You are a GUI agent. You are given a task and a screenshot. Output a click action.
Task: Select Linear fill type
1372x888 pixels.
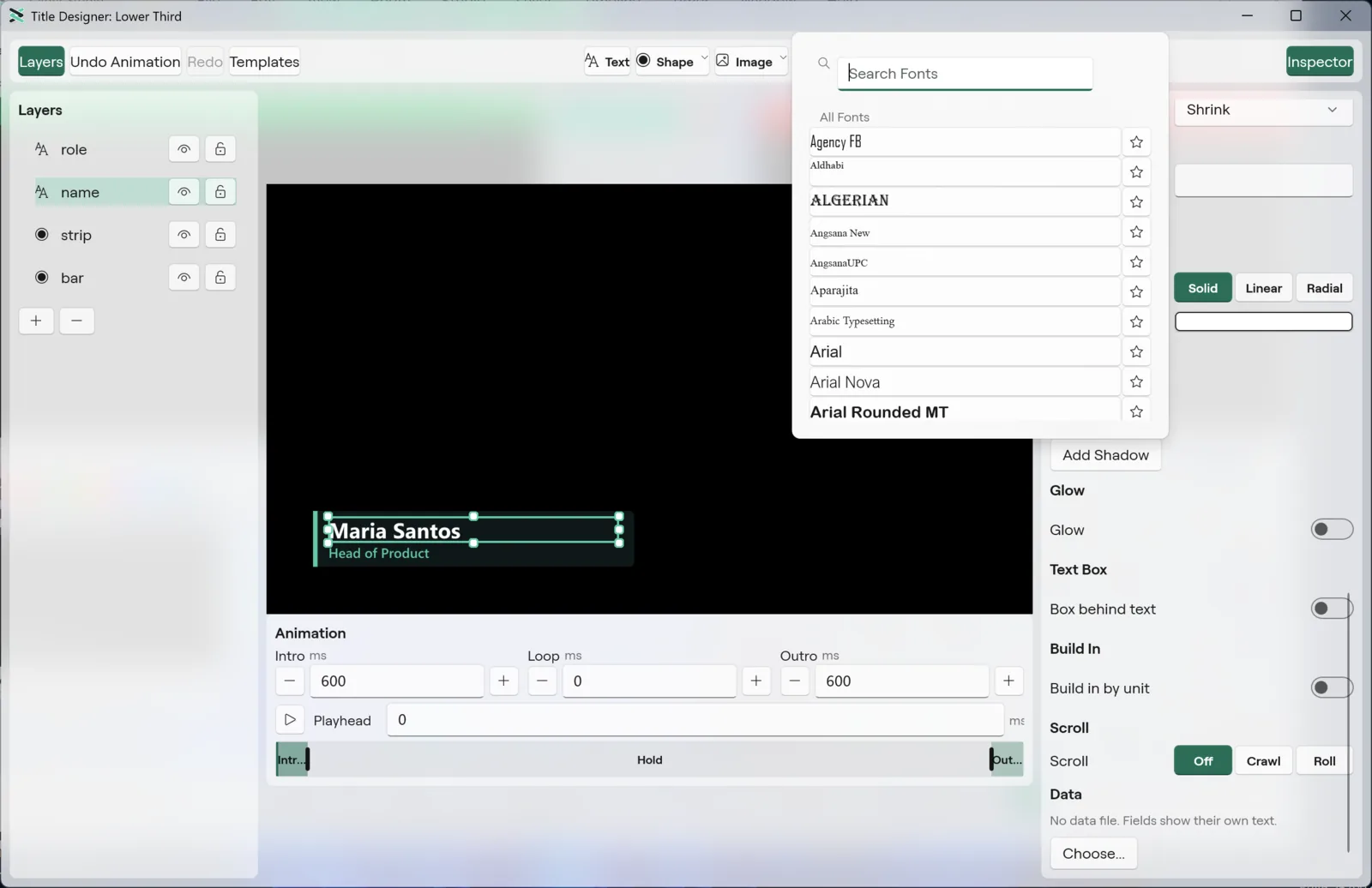[x=1263, y=288]
